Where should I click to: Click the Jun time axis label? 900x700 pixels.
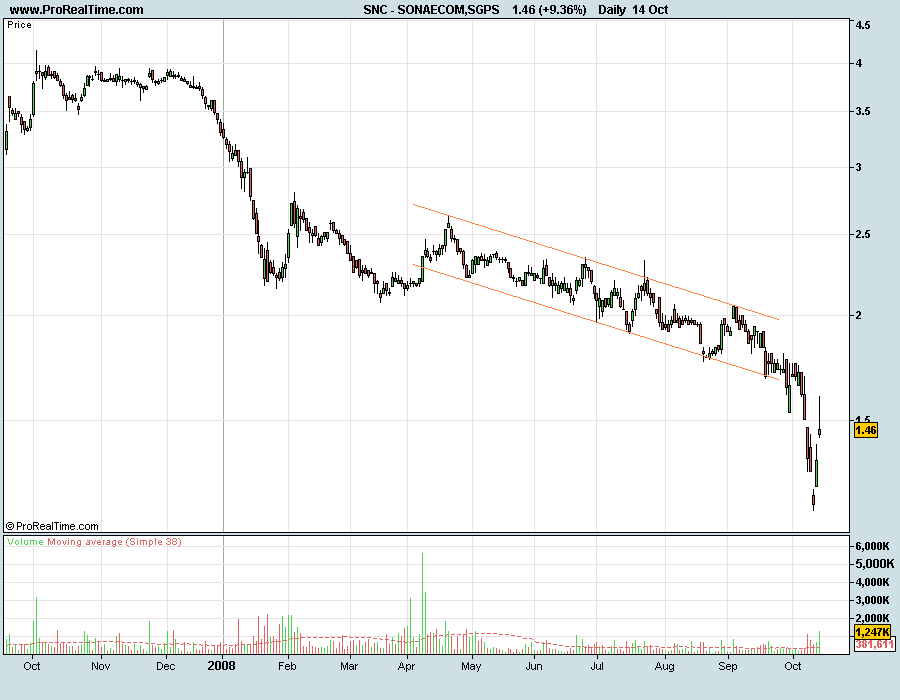(534, 666)
